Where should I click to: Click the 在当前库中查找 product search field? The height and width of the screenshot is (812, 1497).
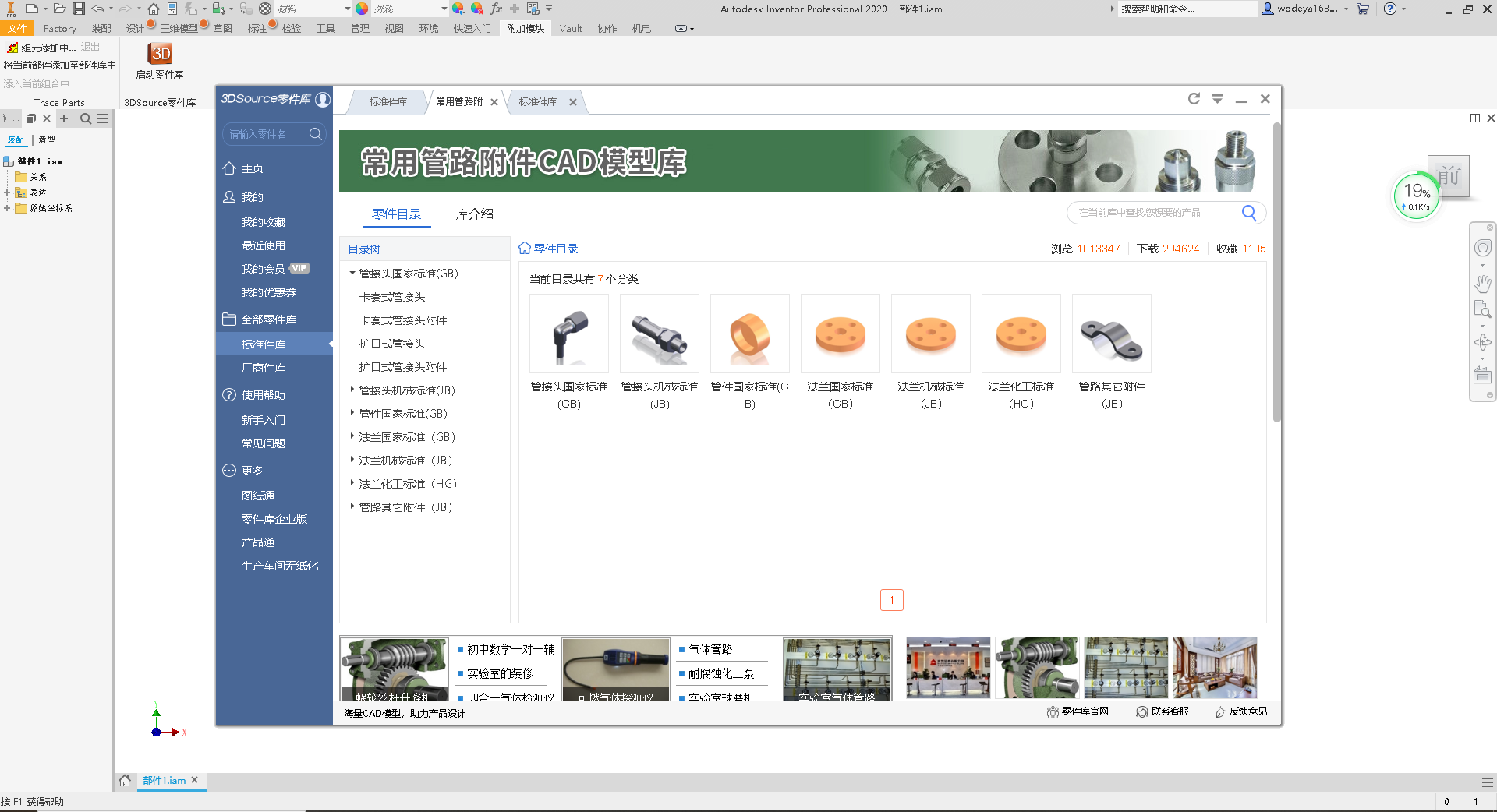pos(1155,213)
